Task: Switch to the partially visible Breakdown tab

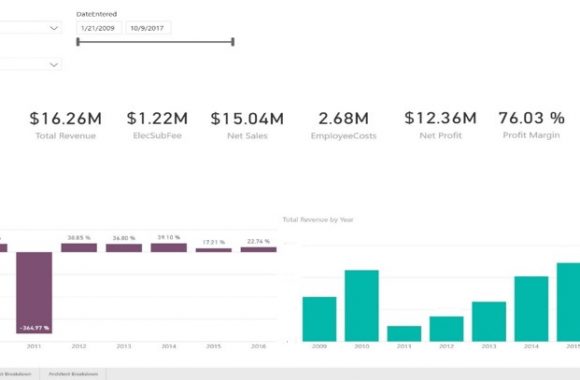Action: [x=16, y=374]
